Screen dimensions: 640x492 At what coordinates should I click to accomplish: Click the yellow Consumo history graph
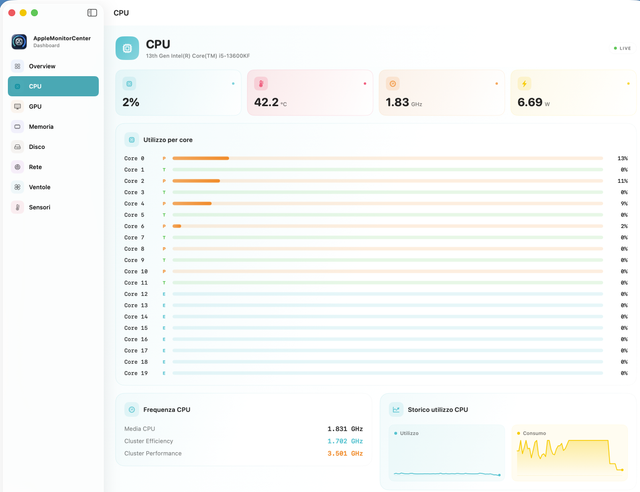pyautogui.click(x=570, y=453)
